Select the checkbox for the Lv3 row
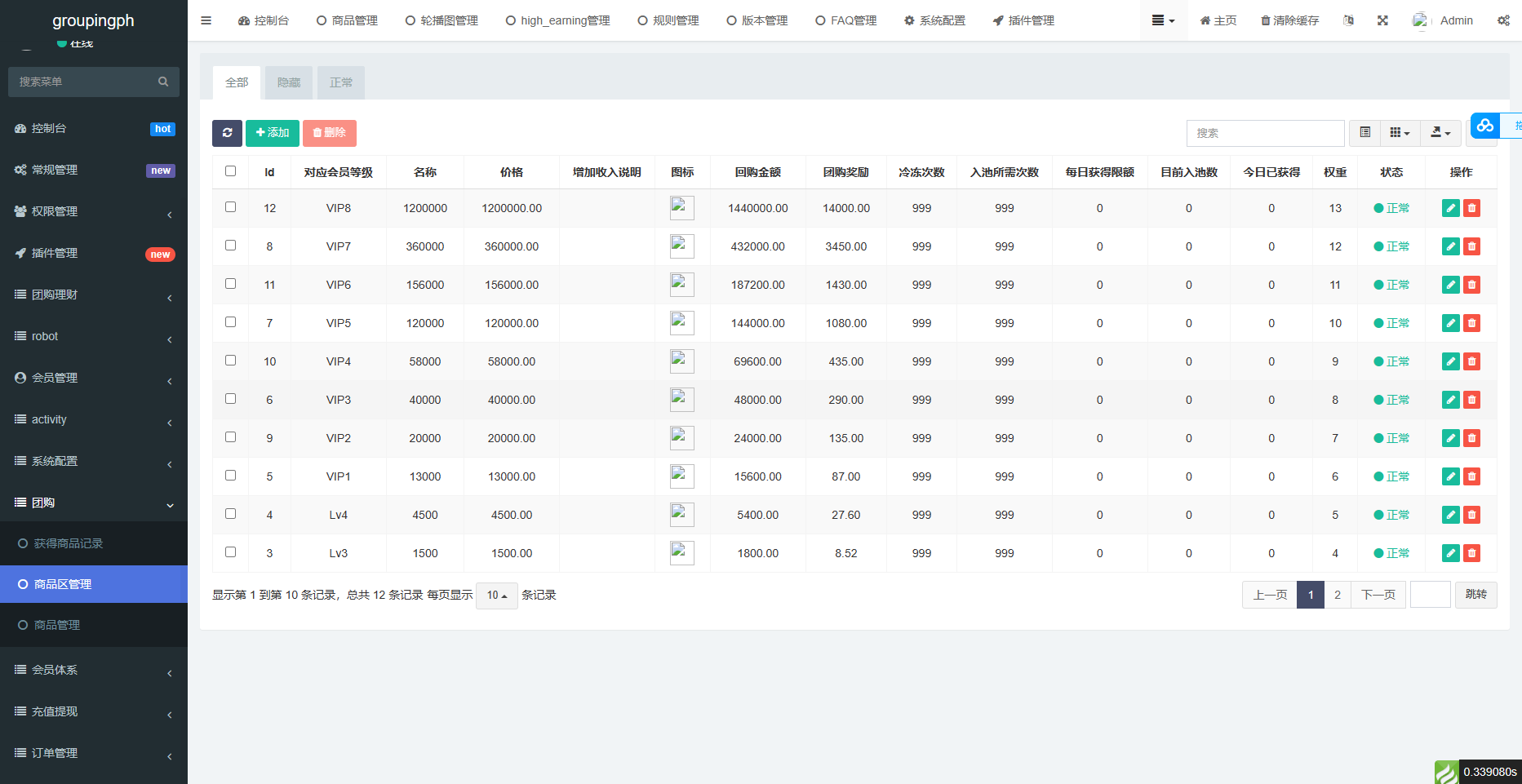1522x784 pixels. tap(230, 552)
